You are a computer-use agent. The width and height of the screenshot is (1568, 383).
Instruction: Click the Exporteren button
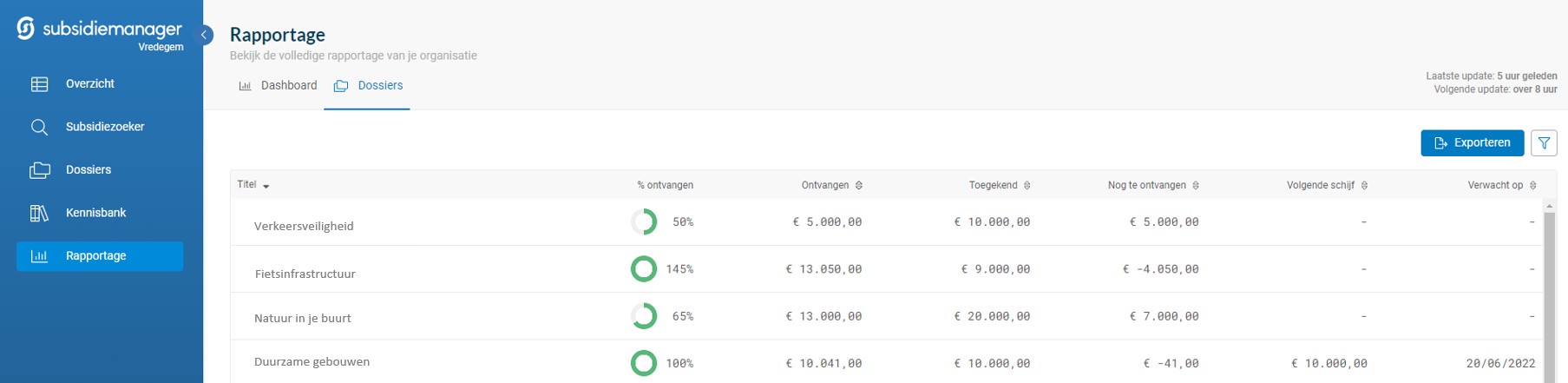click(x=1472, y=143)
